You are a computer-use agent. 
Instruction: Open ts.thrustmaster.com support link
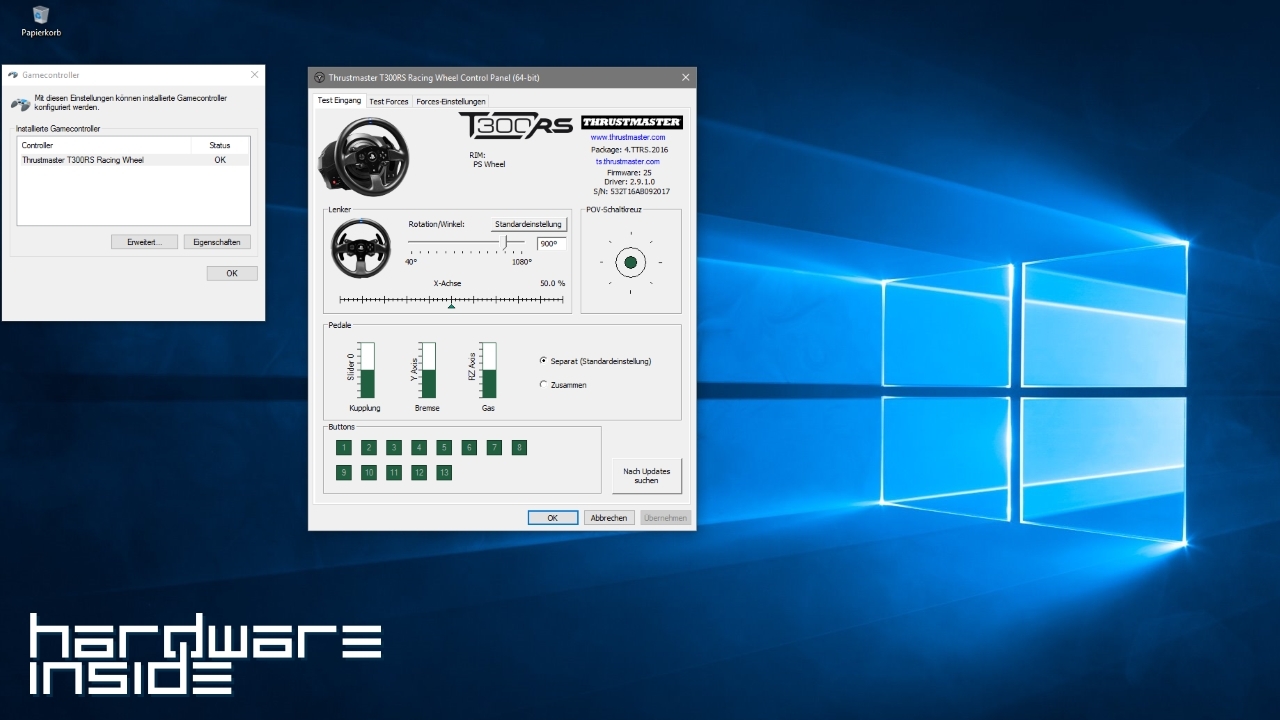[x=628, y=161]
